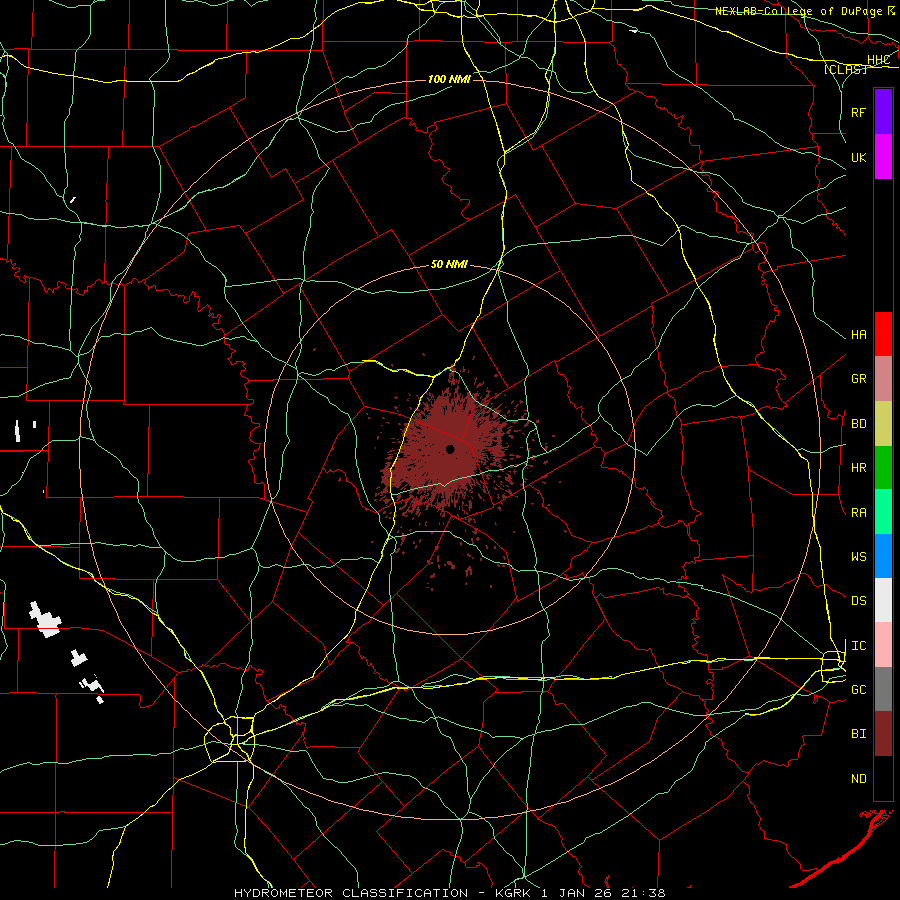Click the black radar site dot

pyautogui.click(x=450, y=449)
